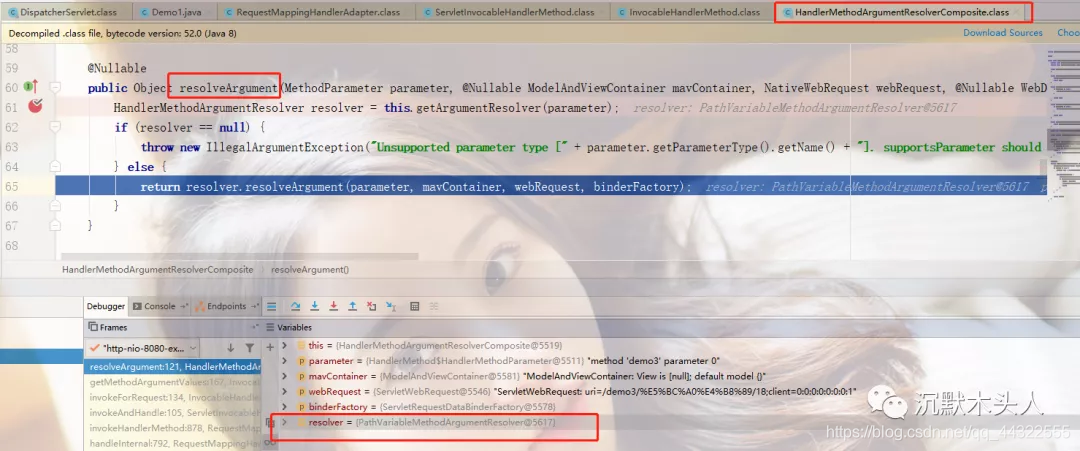Click the Frames panel layout icon

pyautogui.click(x=94, y=328)
